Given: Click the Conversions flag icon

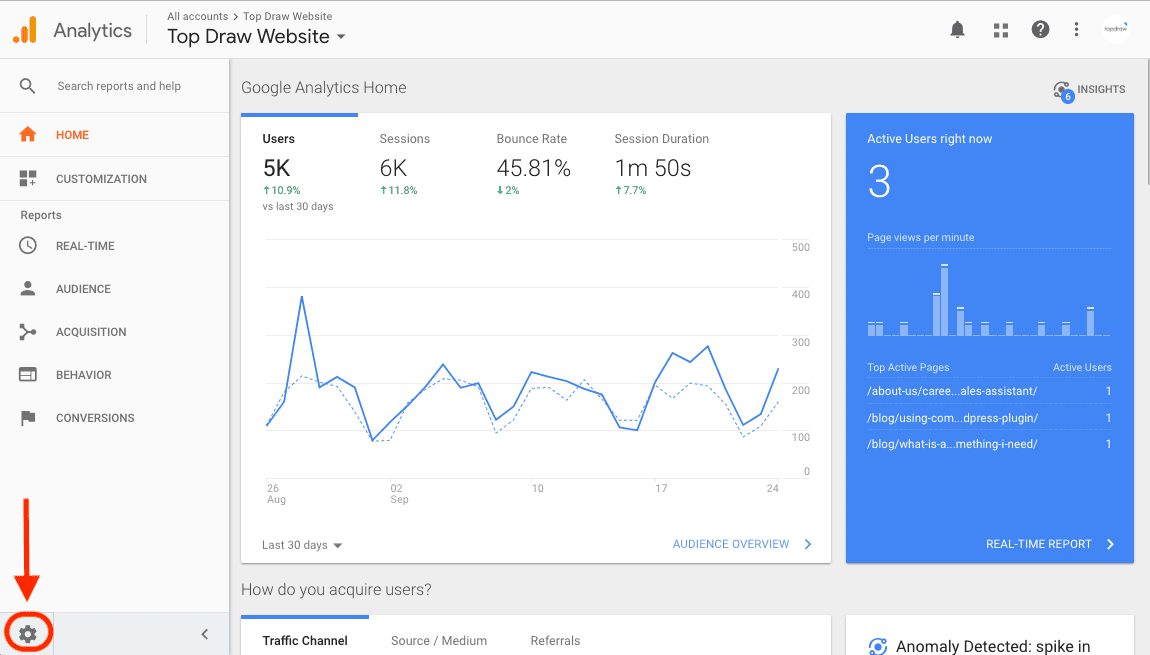Looking at the screenshot, I should [28, 418].
